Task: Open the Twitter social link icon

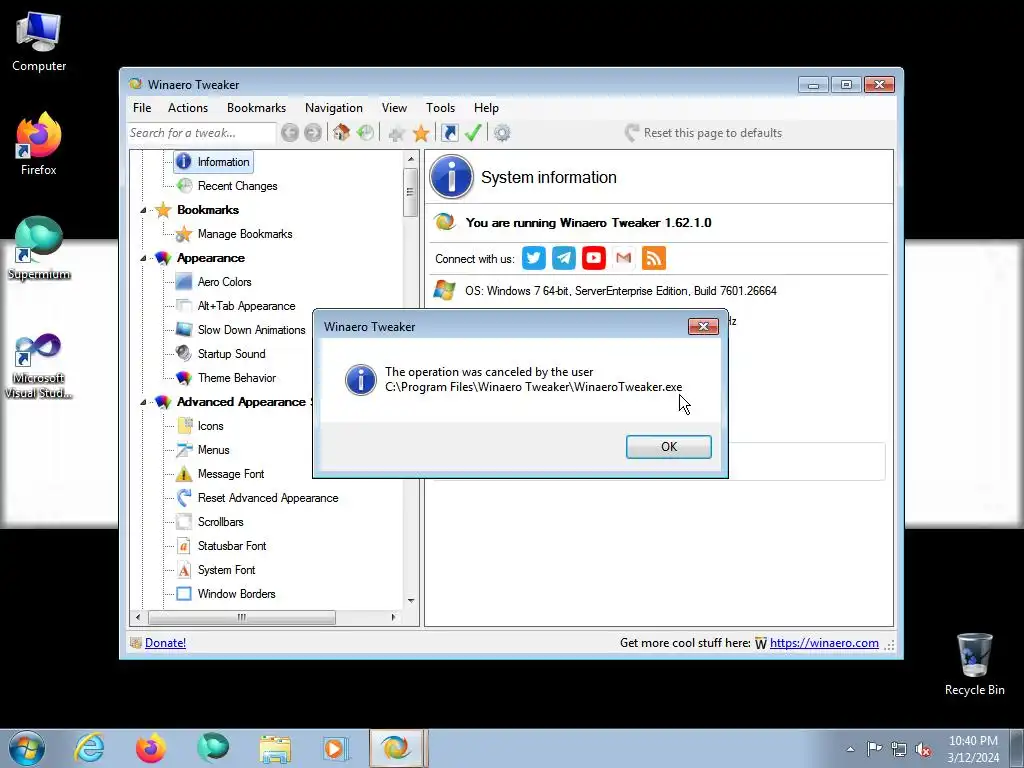Action: [534, 258]
